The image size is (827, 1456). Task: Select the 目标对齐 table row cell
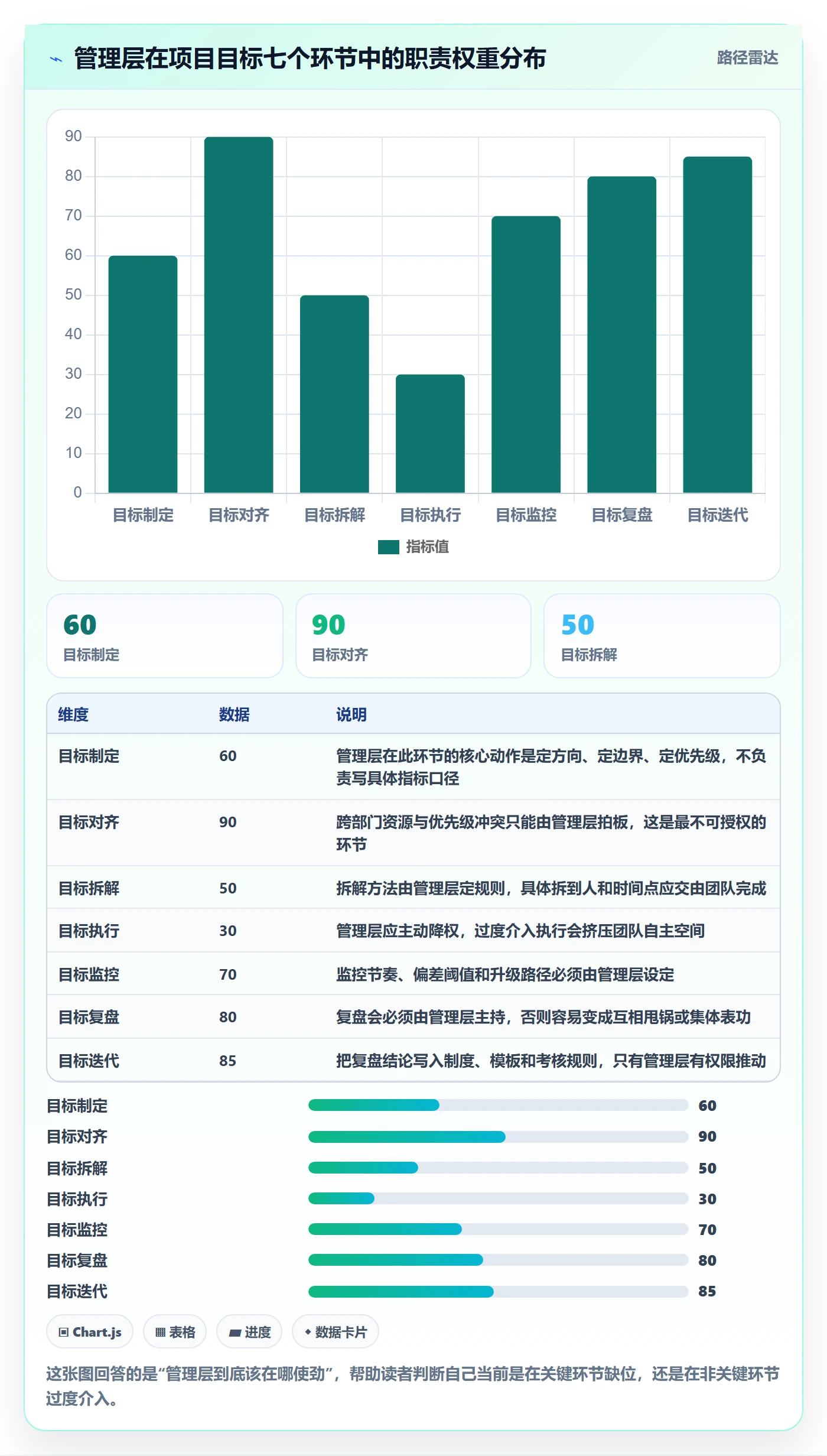coord(89,822)
